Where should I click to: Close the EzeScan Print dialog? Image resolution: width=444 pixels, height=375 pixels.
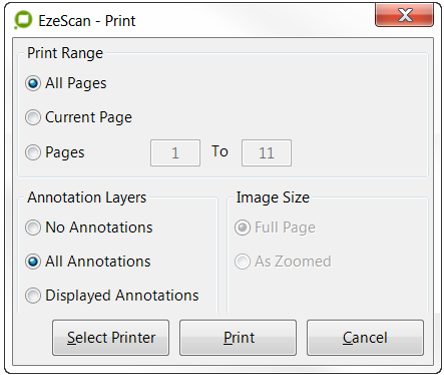point(404,15)
